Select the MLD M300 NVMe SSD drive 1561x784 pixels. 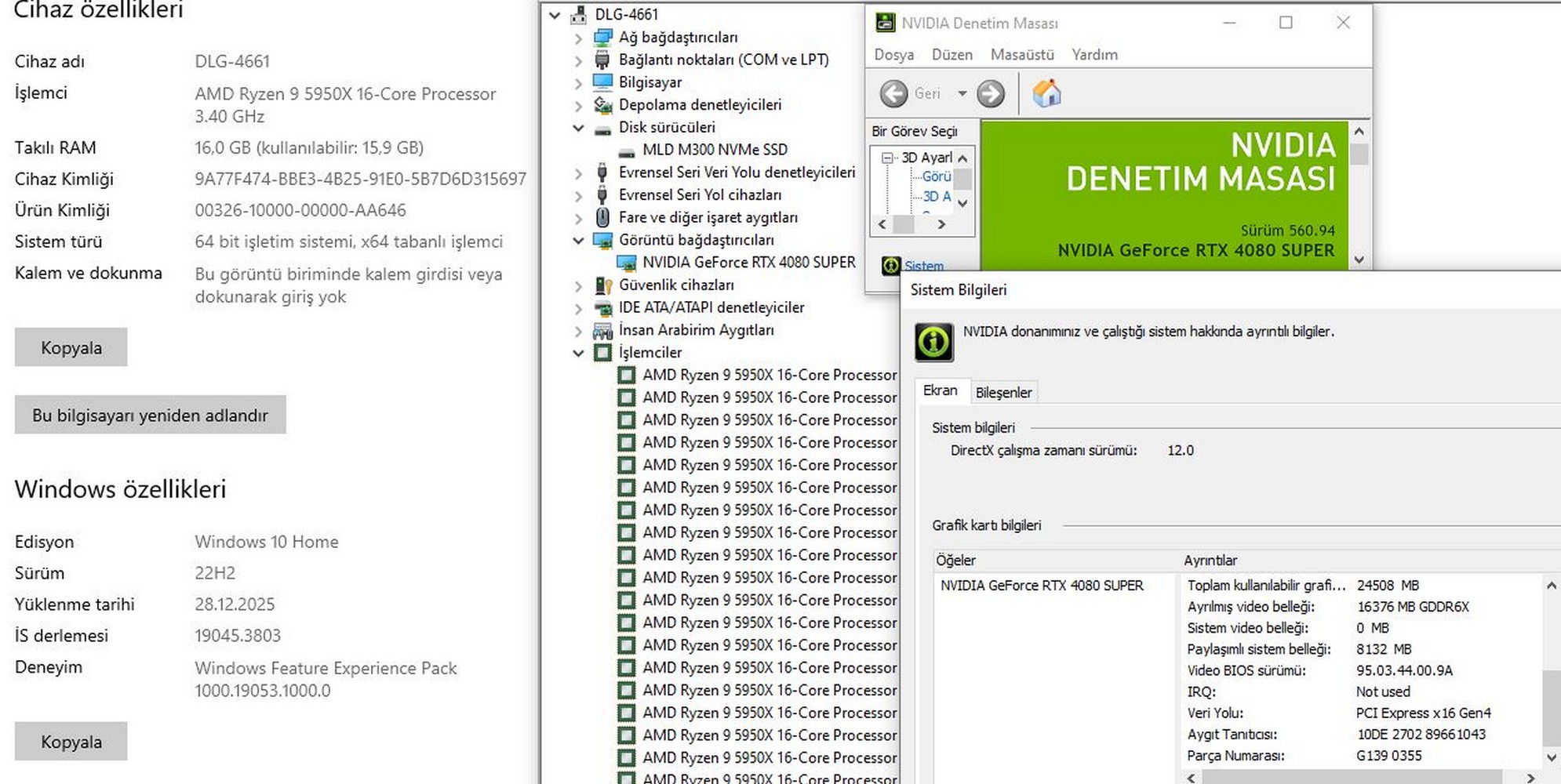[714, 150]
